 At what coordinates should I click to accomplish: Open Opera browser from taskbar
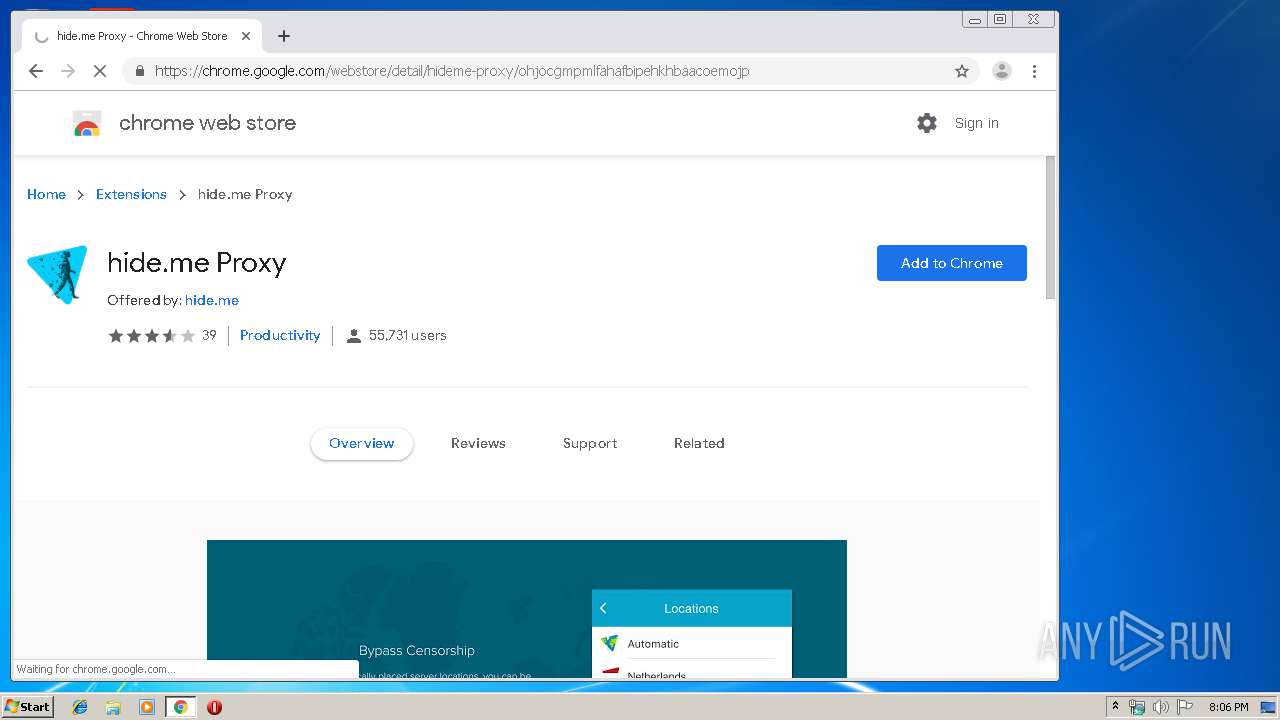coord(214,707)
